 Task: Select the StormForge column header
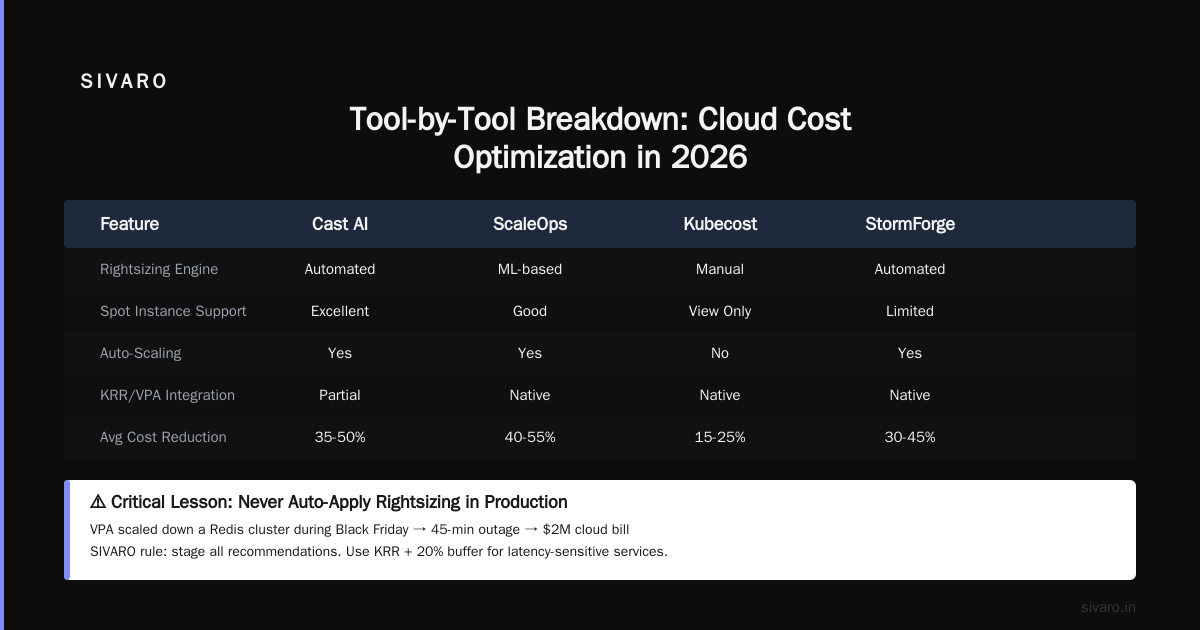(x=910, y=224)
